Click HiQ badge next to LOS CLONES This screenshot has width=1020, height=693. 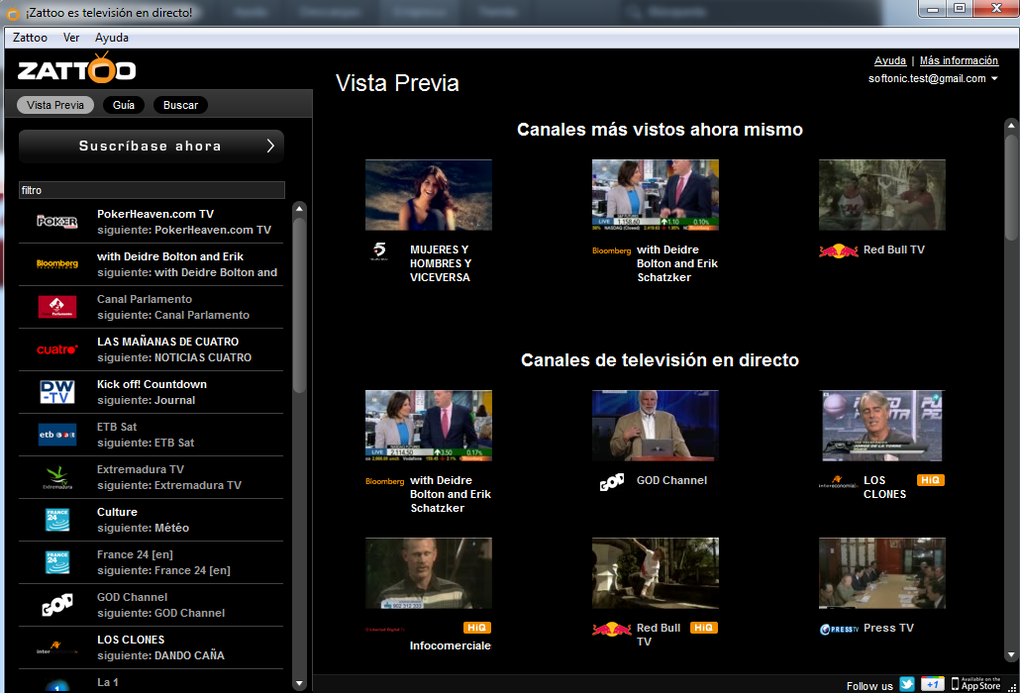coord(930,480)
